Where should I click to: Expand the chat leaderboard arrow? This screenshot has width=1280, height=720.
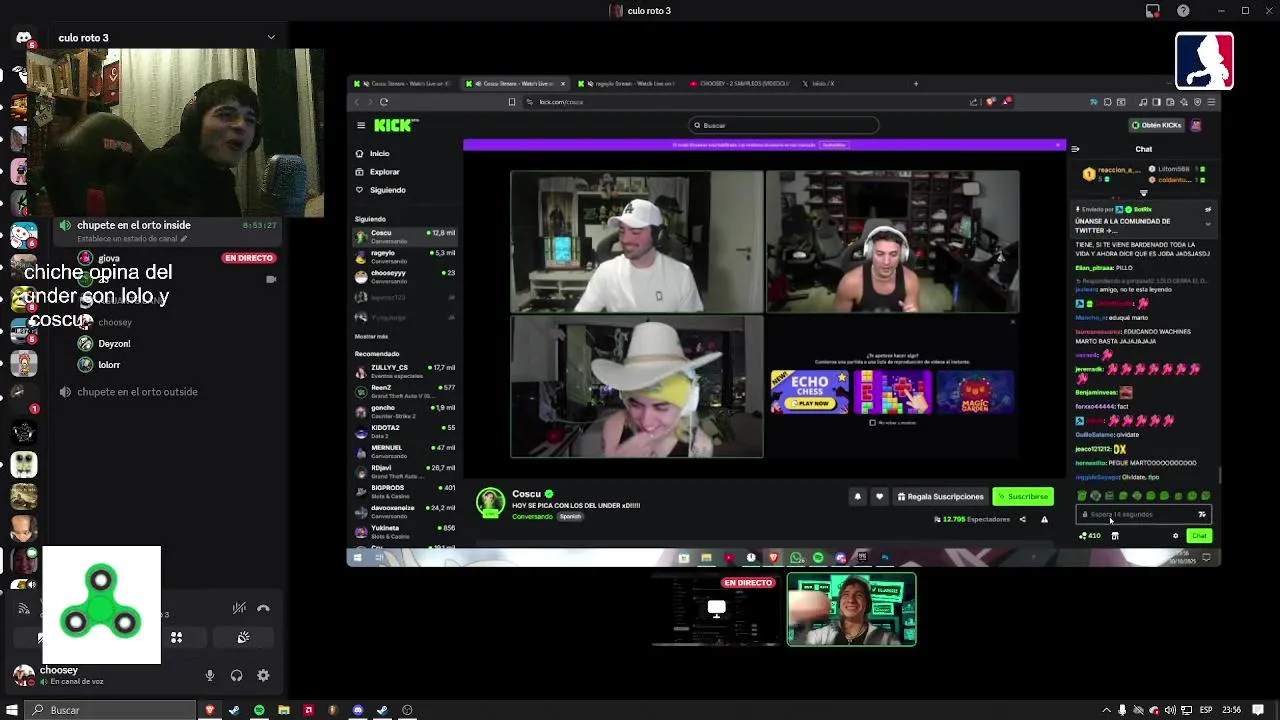point(1143,193)
